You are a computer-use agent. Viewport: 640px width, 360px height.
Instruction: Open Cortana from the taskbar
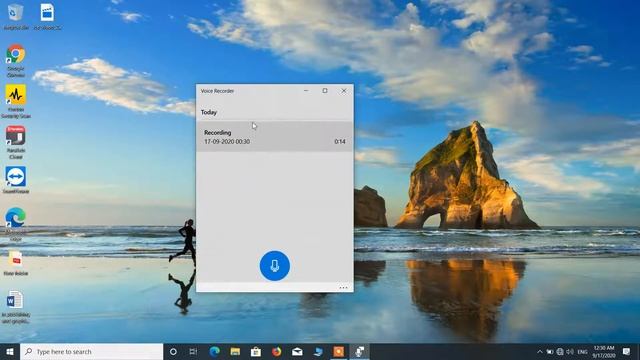[173, 351]
